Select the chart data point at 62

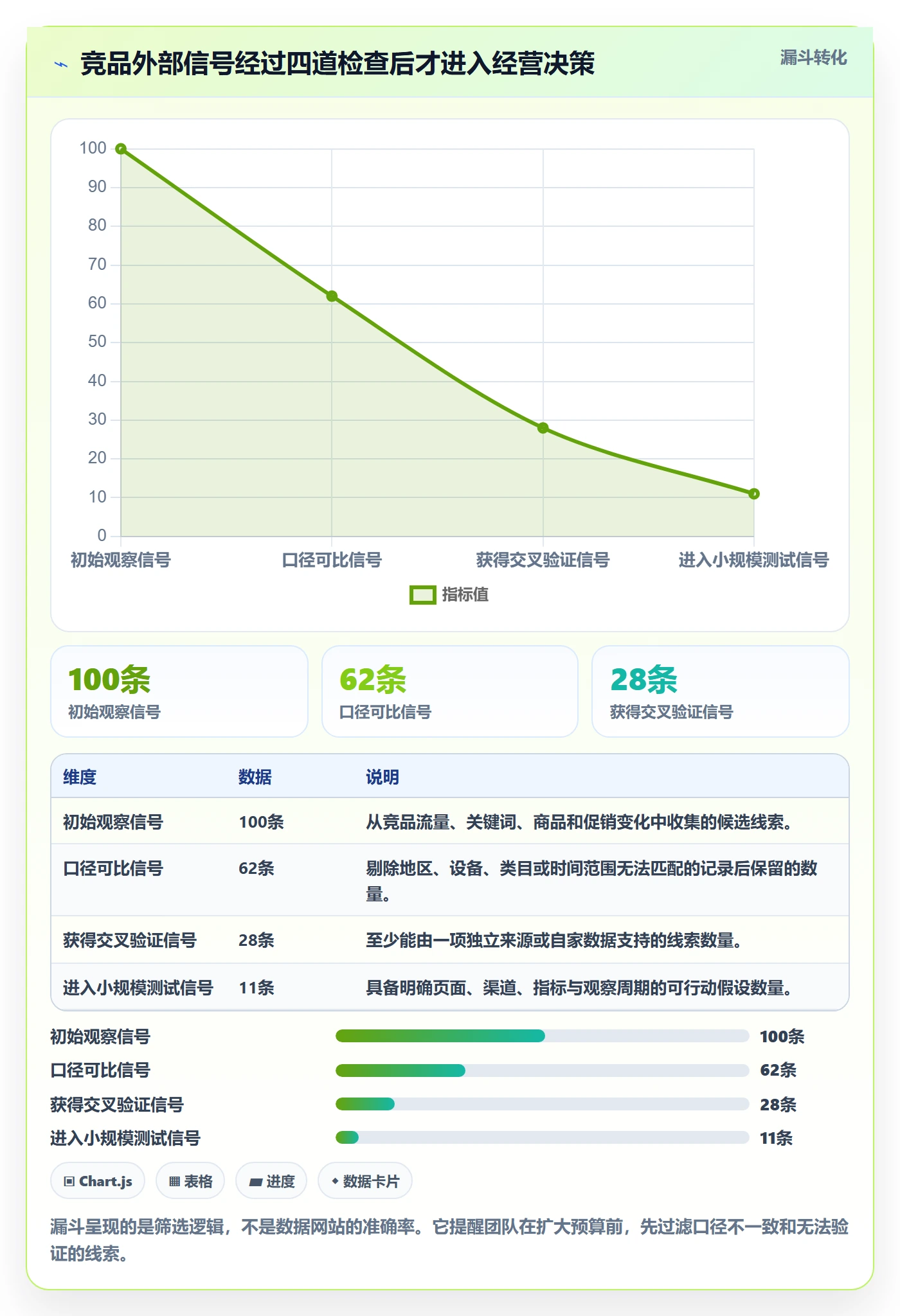[332, 296]
